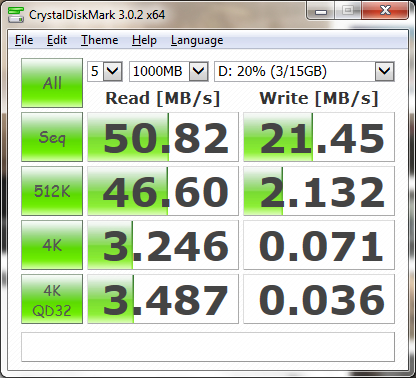Expand the 1000MB test size dropdown
The width and height of the screenshot is (416, 378).
199,71
